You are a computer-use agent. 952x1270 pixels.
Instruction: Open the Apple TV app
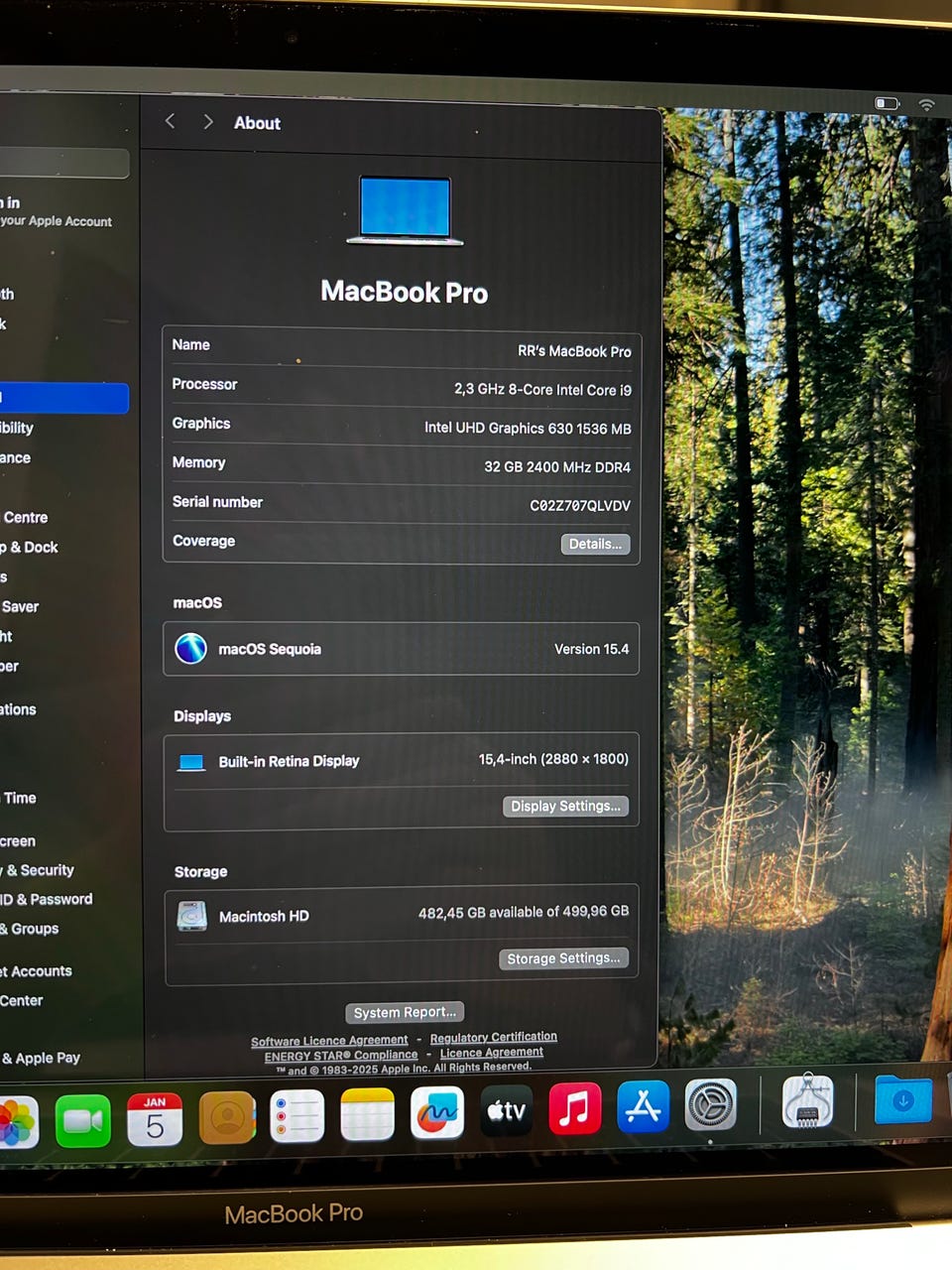pyautogui.click(x=507, y=1110)
